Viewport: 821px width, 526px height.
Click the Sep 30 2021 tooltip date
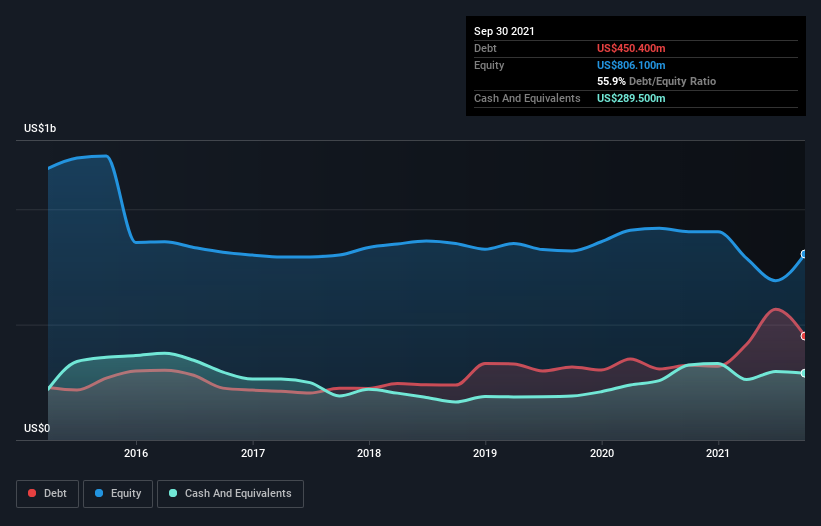[504, 31]
